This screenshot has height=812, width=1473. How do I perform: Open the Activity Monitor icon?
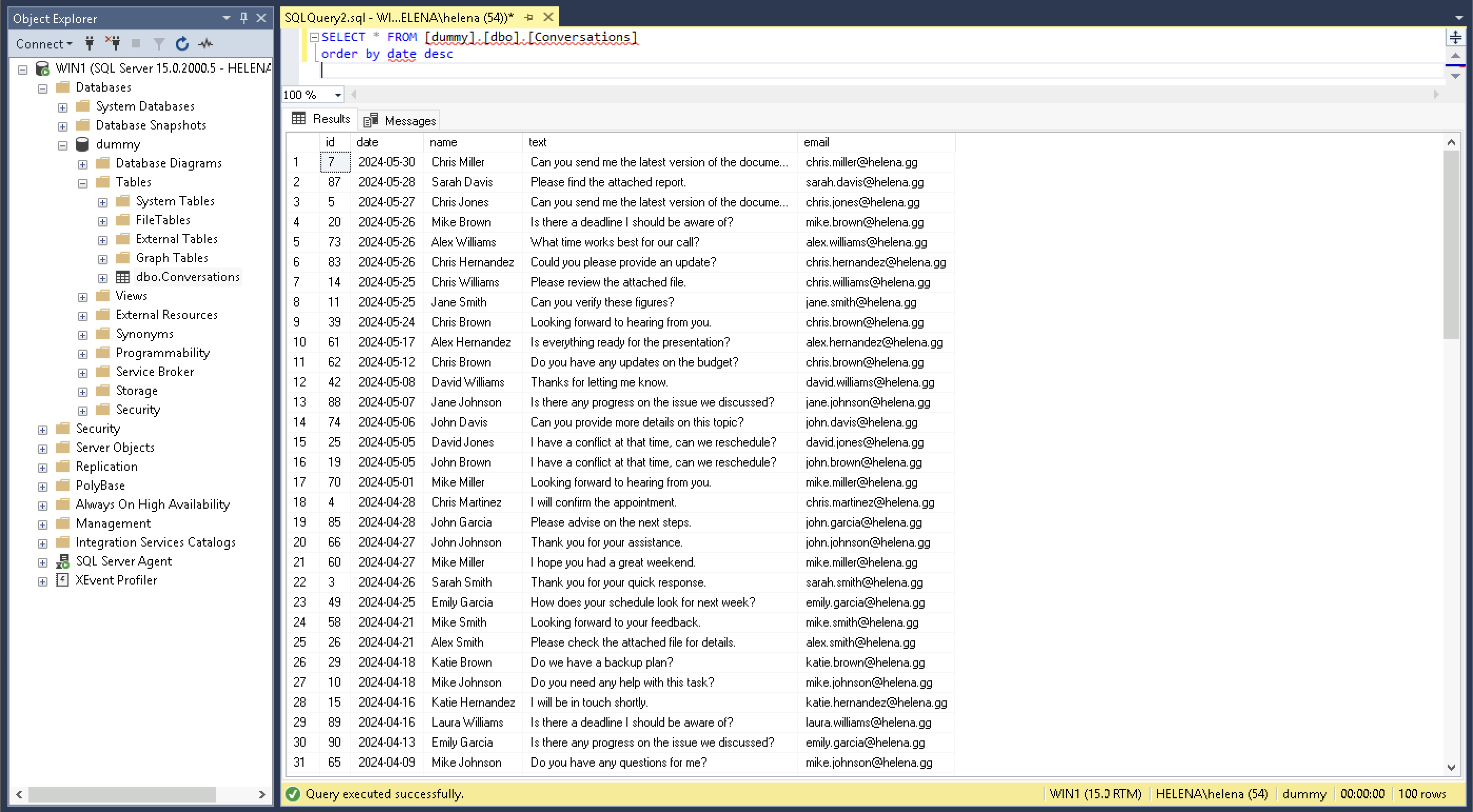(x=206, y=43)
